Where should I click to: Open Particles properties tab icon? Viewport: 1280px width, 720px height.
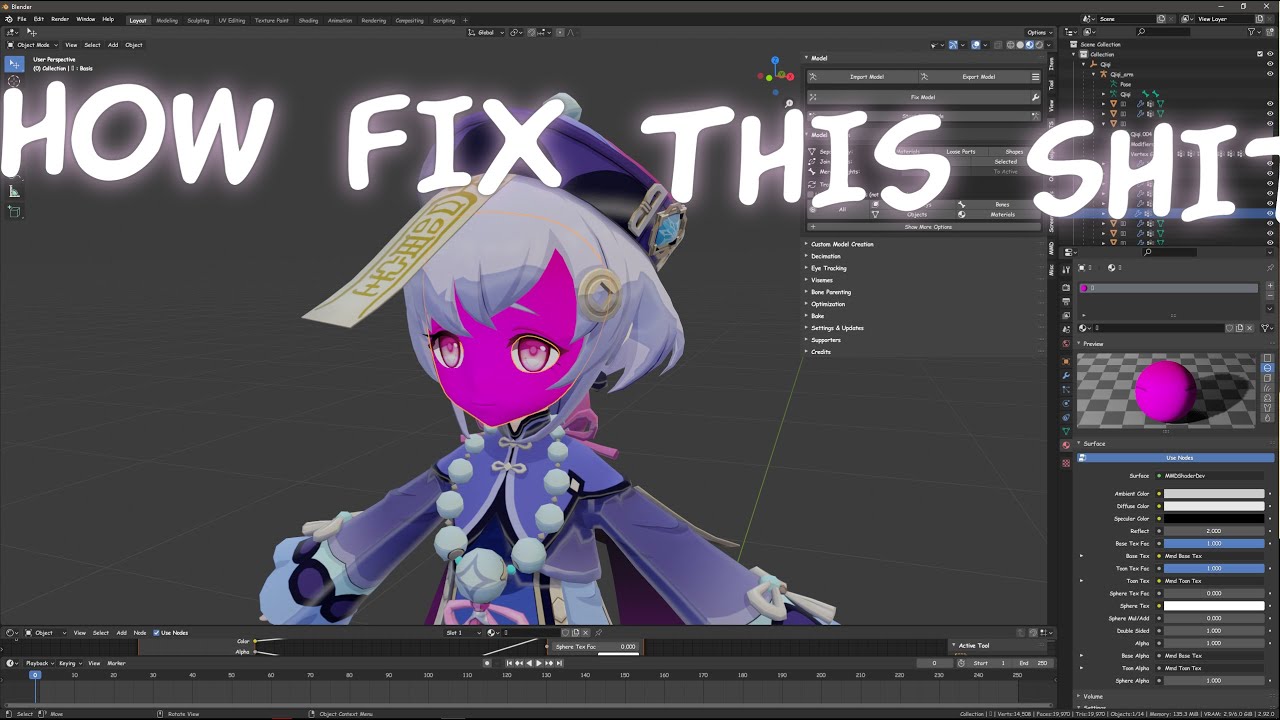1066,389
